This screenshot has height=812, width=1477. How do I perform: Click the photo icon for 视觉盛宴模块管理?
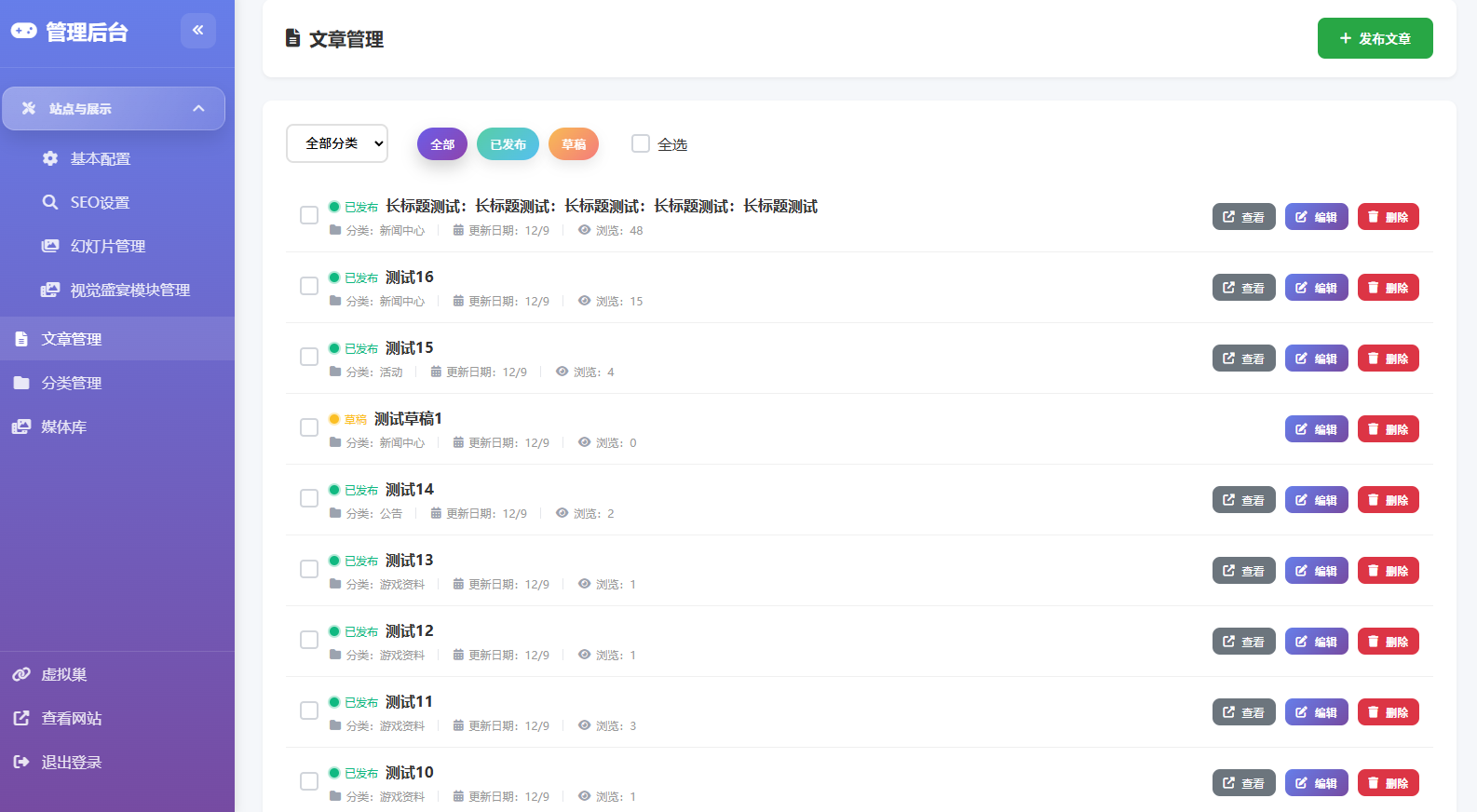tap(50, 290)
